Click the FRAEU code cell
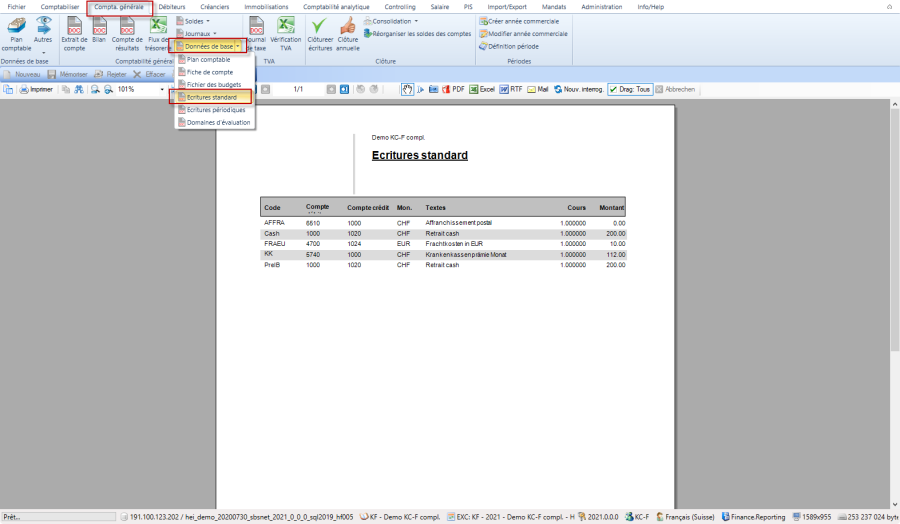This screenshot has width=900, height=524. pyautogui.click(x=274, y=244)
